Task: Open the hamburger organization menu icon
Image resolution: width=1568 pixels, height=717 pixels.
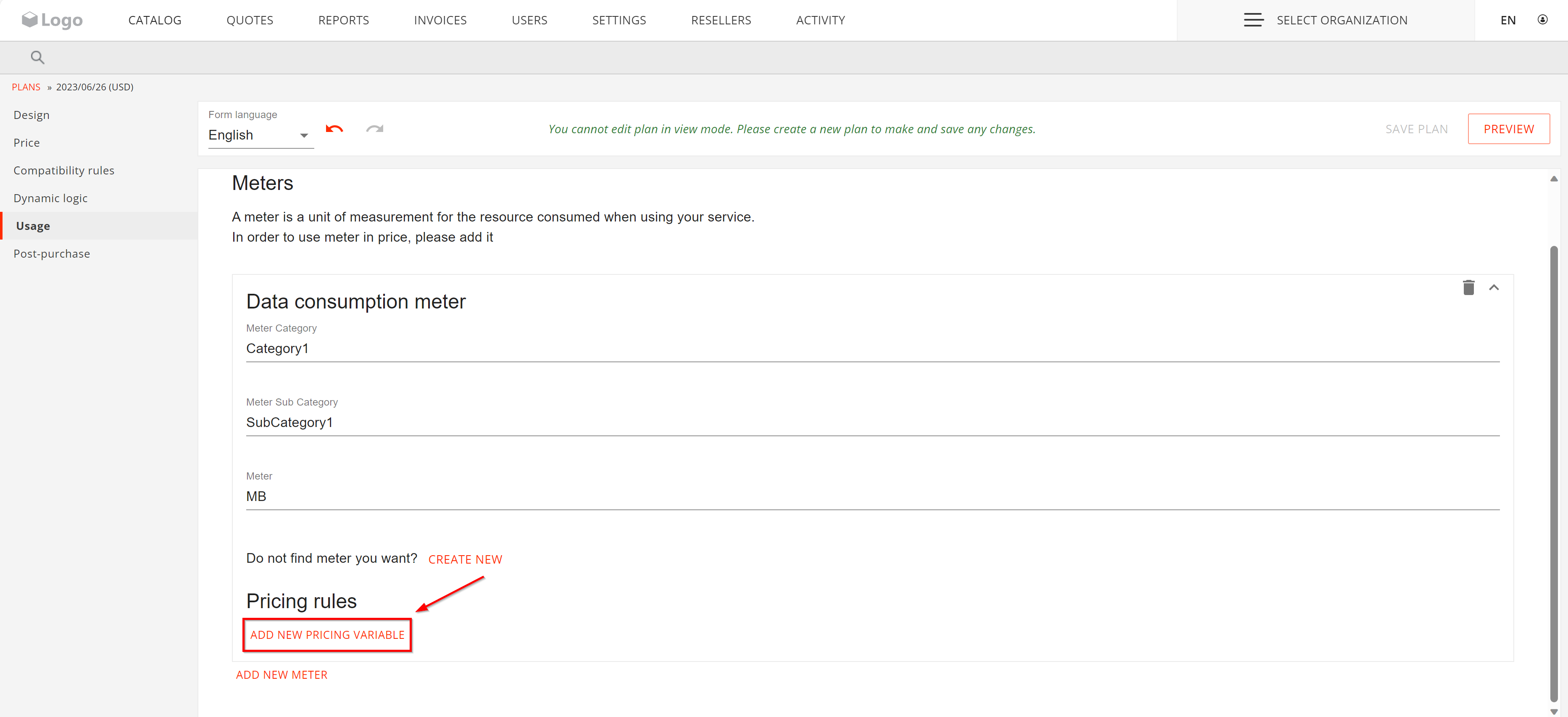Action: pyautogui.click(x=1253, y=20)
